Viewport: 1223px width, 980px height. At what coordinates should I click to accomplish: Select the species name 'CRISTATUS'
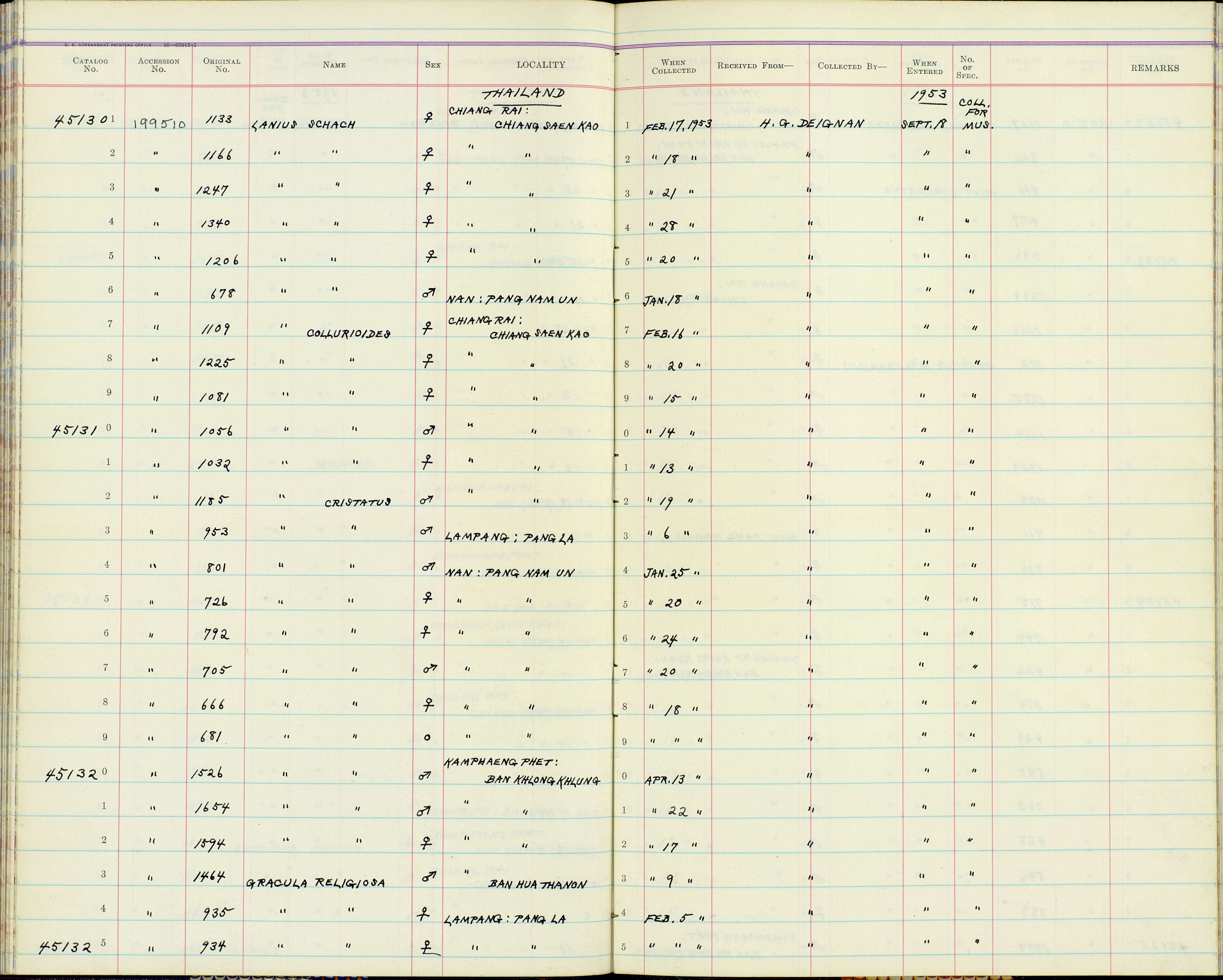point(358,502)
